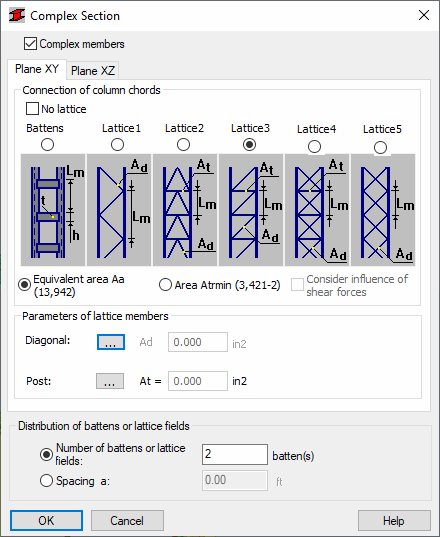
Task: Open Post section selection with ellipsis button
Action: tap(110, 381)
